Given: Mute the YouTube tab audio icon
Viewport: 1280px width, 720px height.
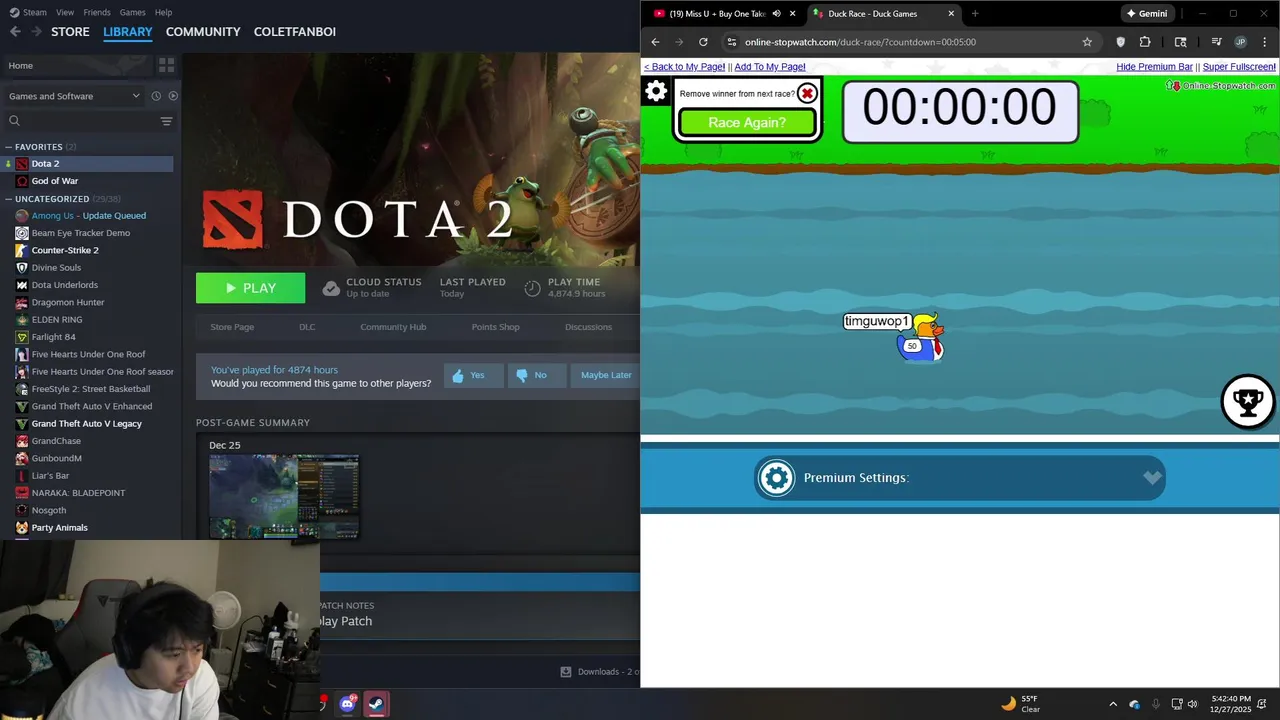Looking at the screenshot, I should tap(776, 14).
